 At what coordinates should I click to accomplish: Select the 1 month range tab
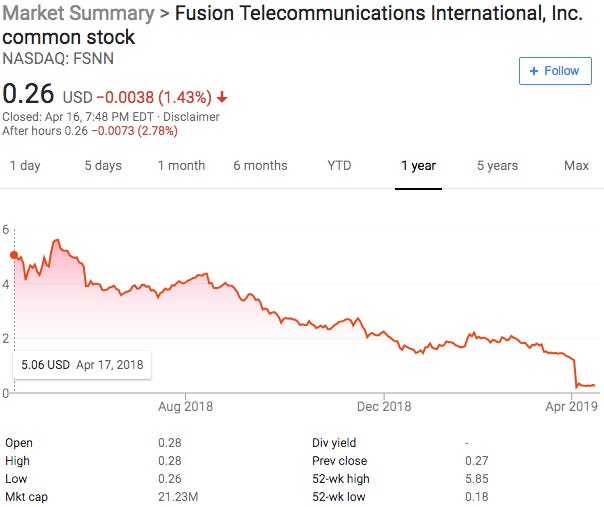pos(181,166)
